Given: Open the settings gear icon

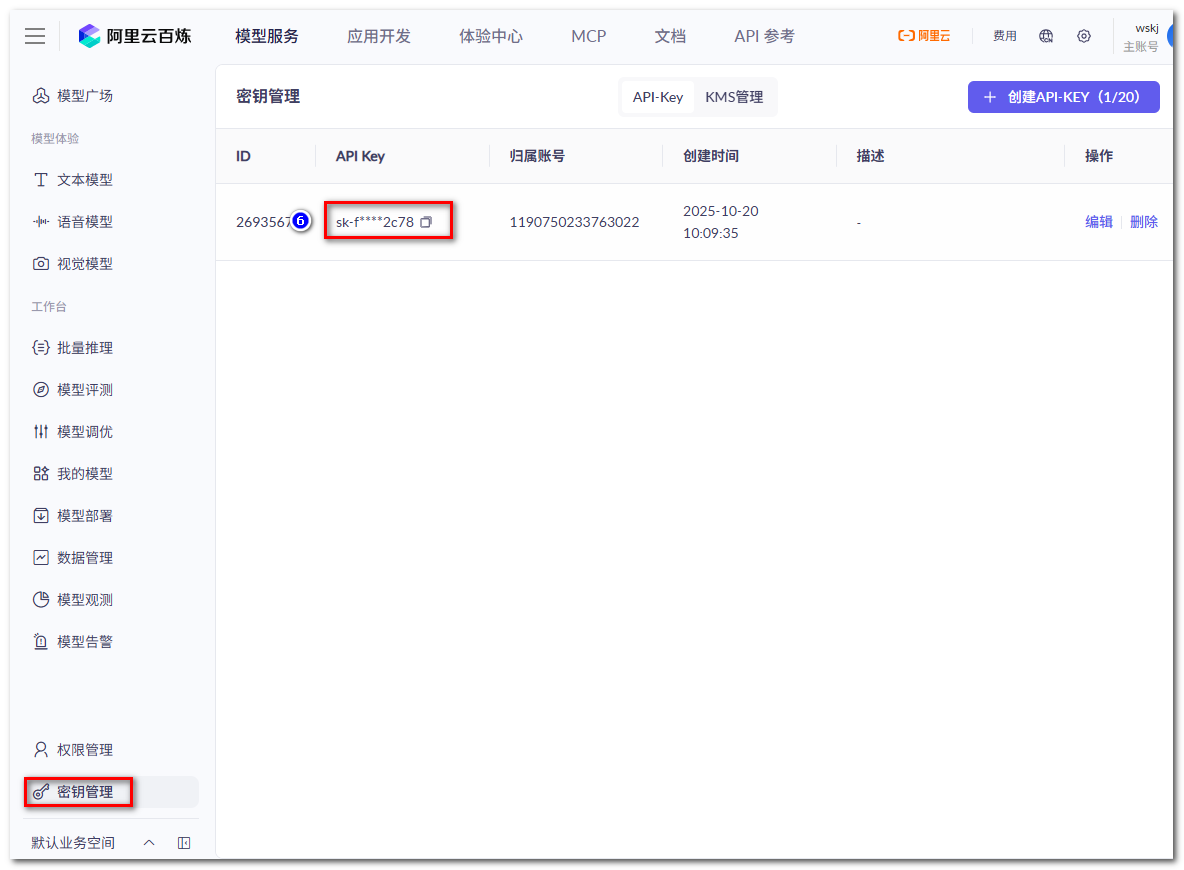Looking at the screenshot, I should (1084, 36).
